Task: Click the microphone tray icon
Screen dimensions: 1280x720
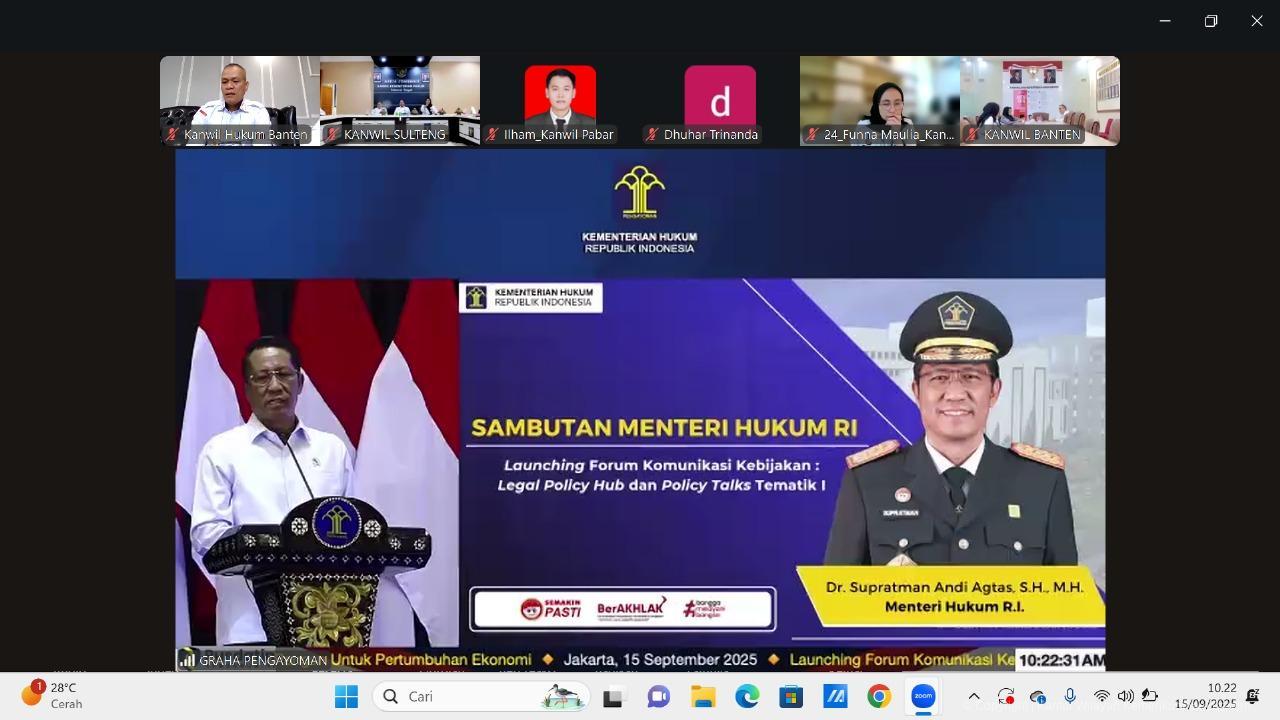Action: [x=1070, y=696]
